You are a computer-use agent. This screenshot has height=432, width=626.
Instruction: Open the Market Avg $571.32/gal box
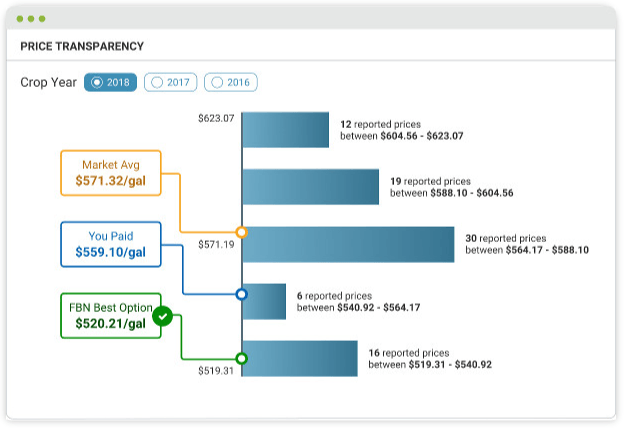[111, 173]
